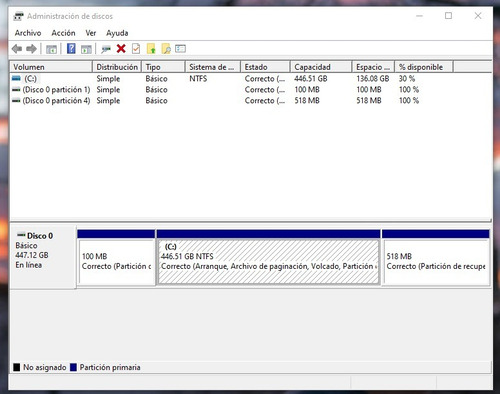
Task: Close the Administración de discos window
Action: point(478,16)
